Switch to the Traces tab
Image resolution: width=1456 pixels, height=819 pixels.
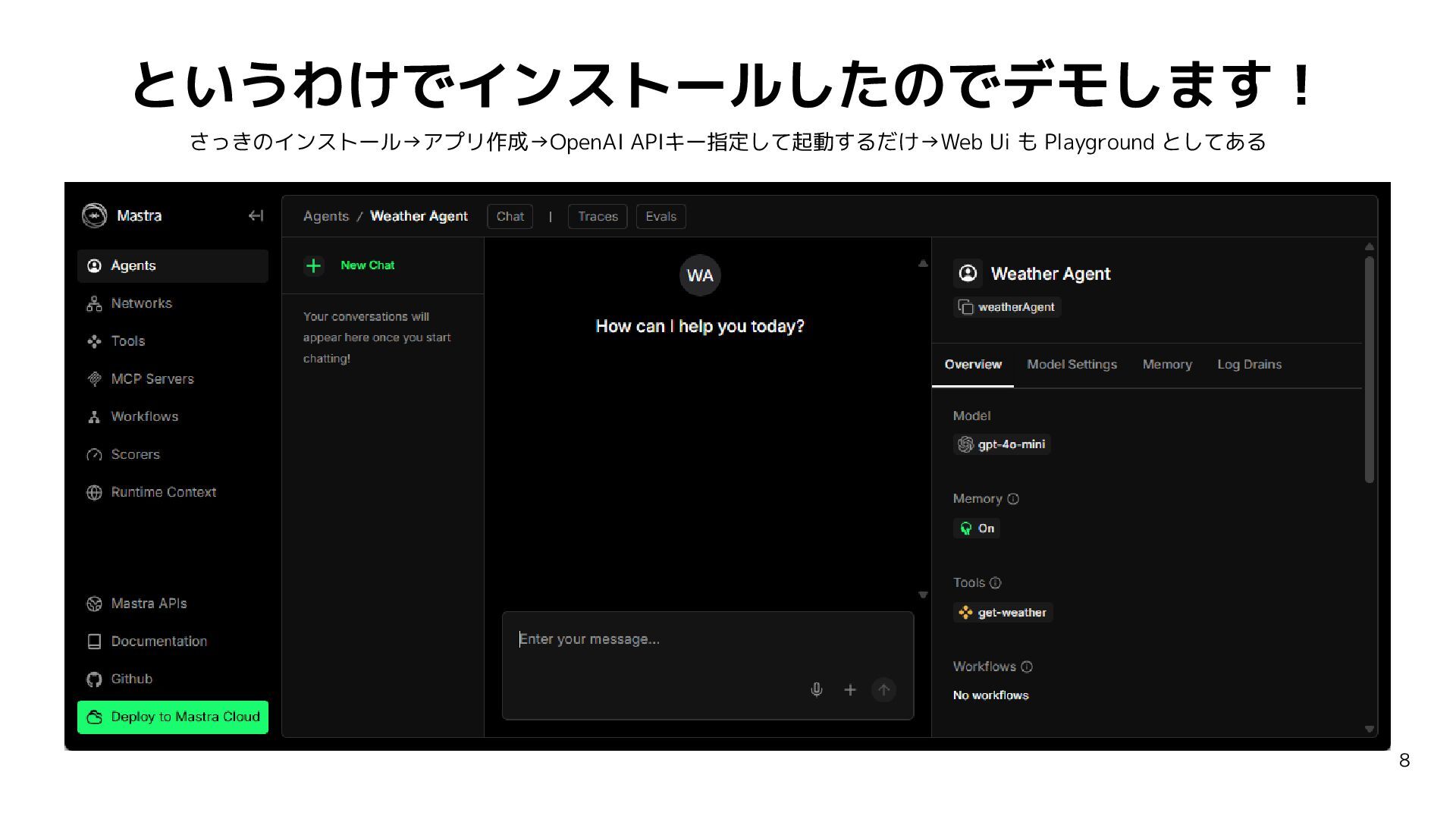[598, 217]
